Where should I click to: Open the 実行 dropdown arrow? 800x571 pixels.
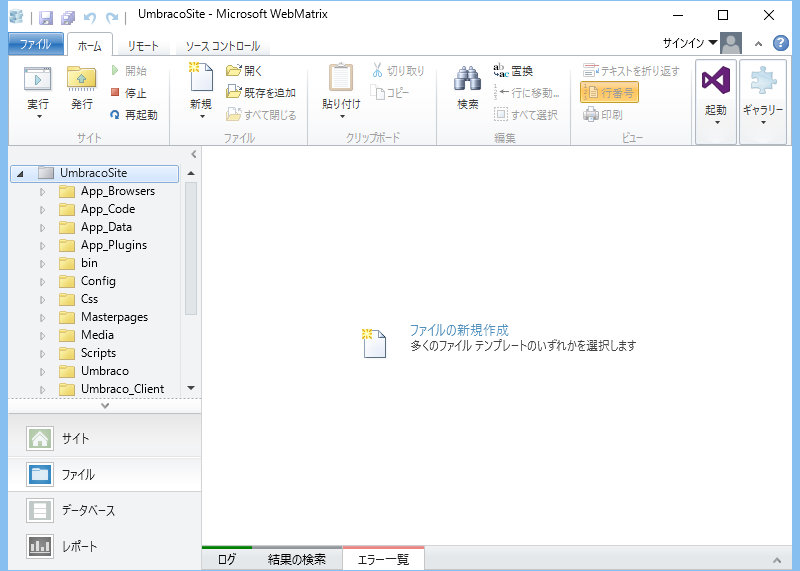click(x=39, y=117)
